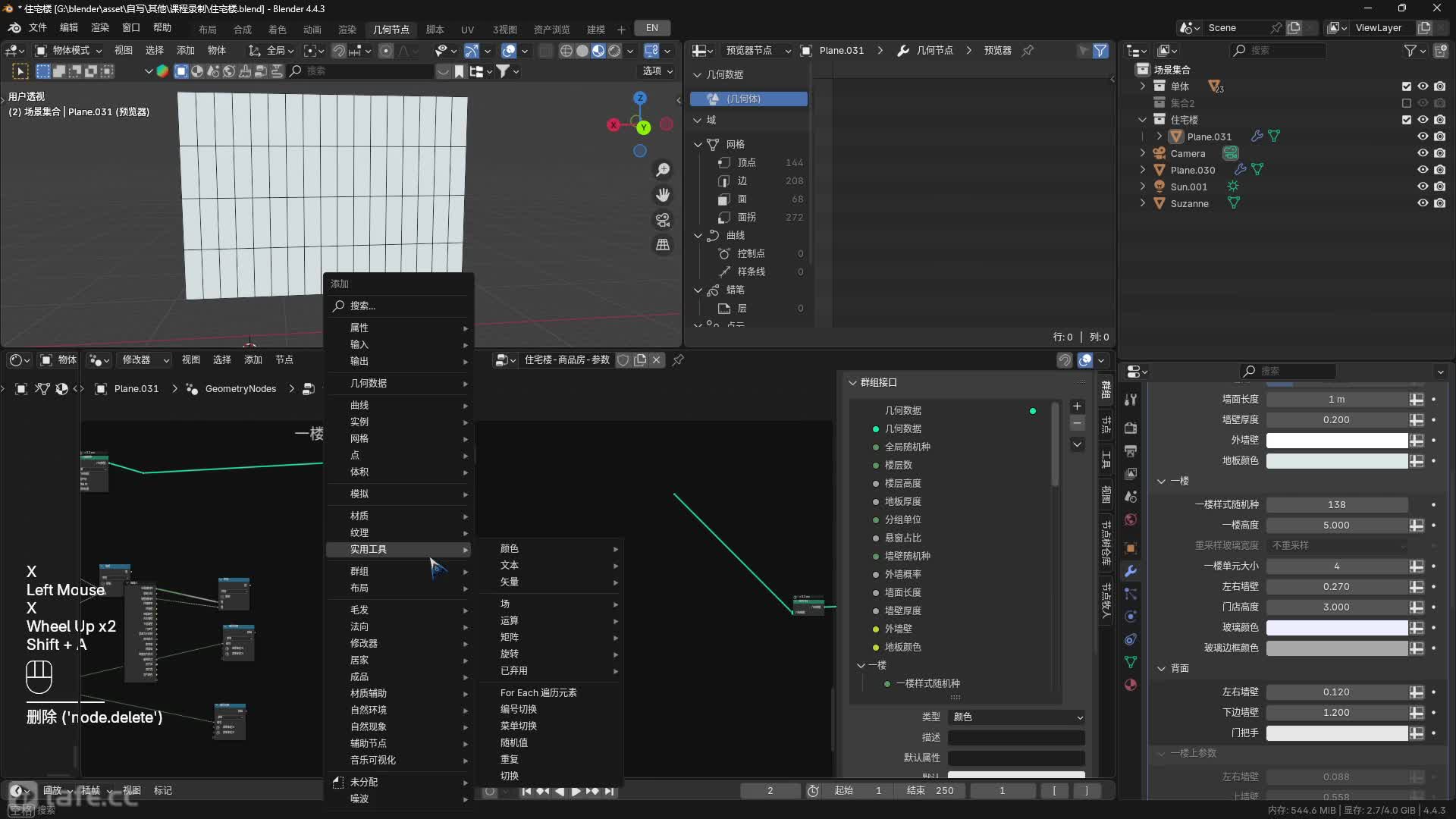Click the 一楼高度 value field 5.000
The image size is (1456, 819).
pyautogui.click(x=1337, y=526)
